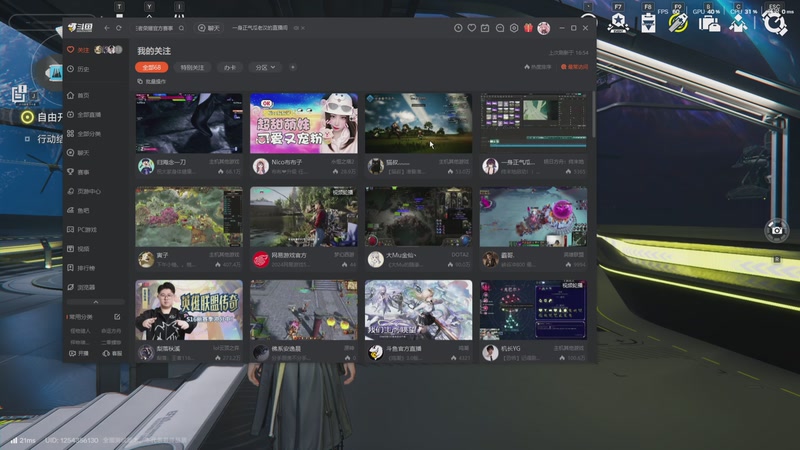Open the check-in calendar icon
This screenshot has height=450, width=800.
coord(485,28)
